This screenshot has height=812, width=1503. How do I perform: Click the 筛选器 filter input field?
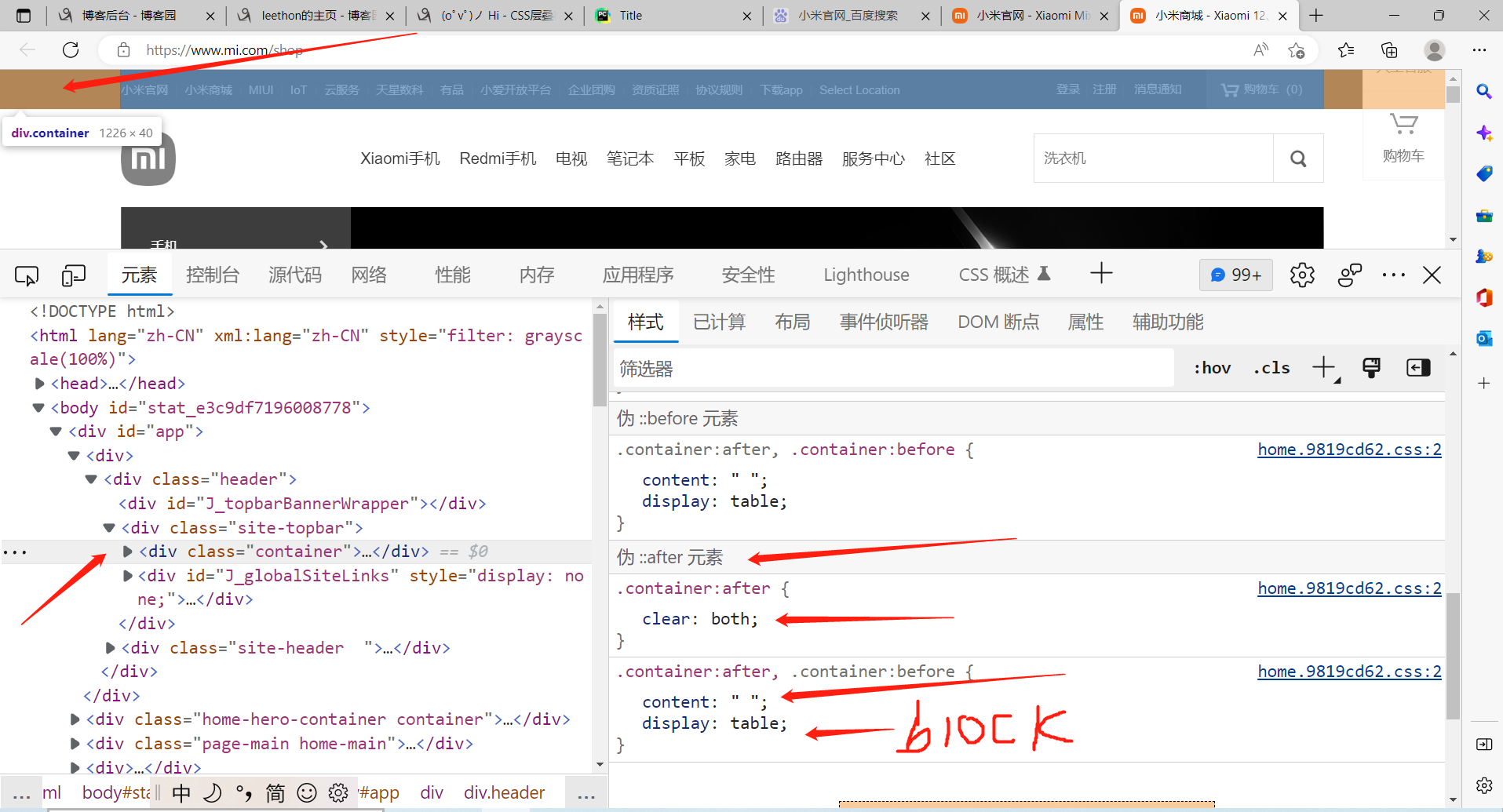pos(893,368)
